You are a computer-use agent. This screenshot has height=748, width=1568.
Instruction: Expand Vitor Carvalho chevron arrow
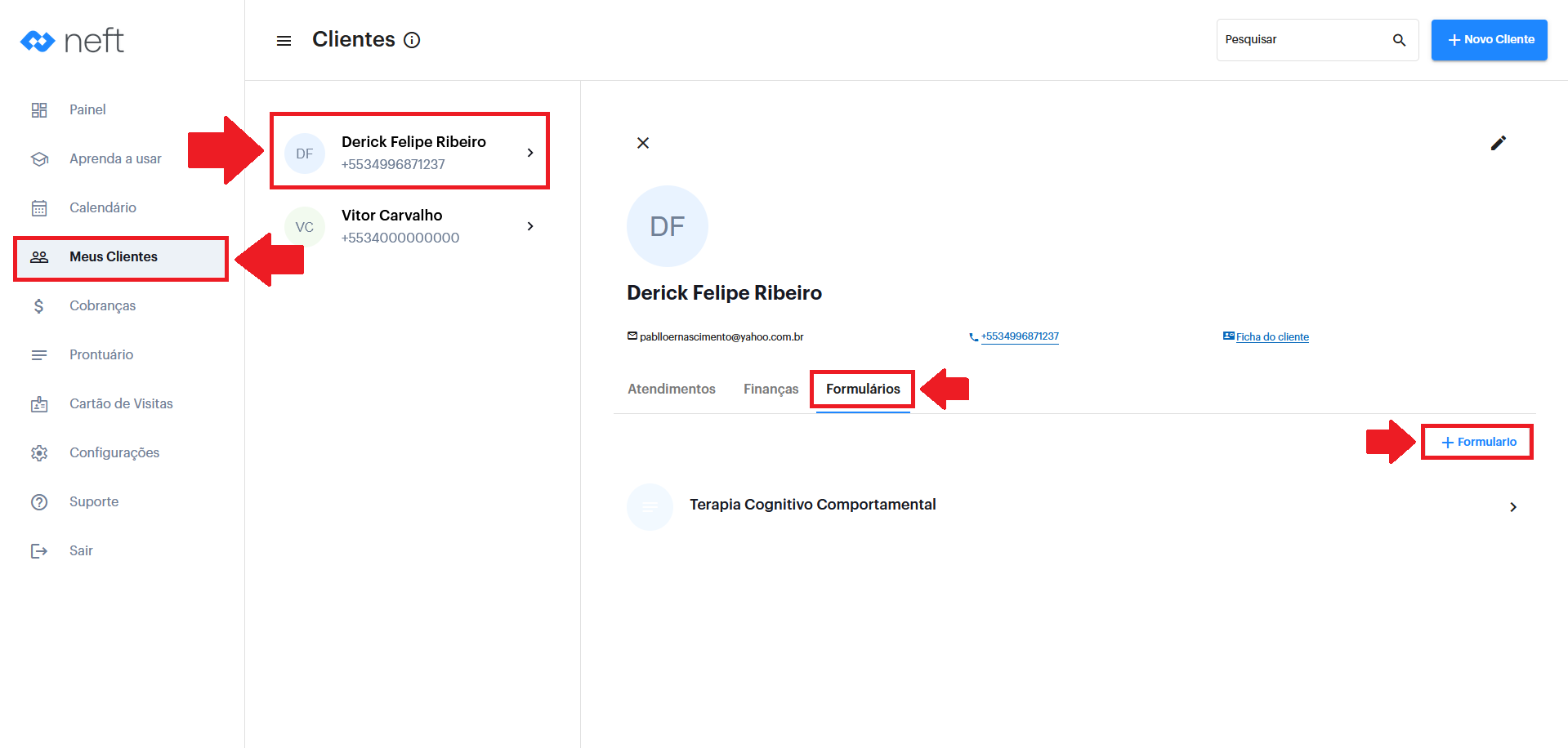point(530,226)
